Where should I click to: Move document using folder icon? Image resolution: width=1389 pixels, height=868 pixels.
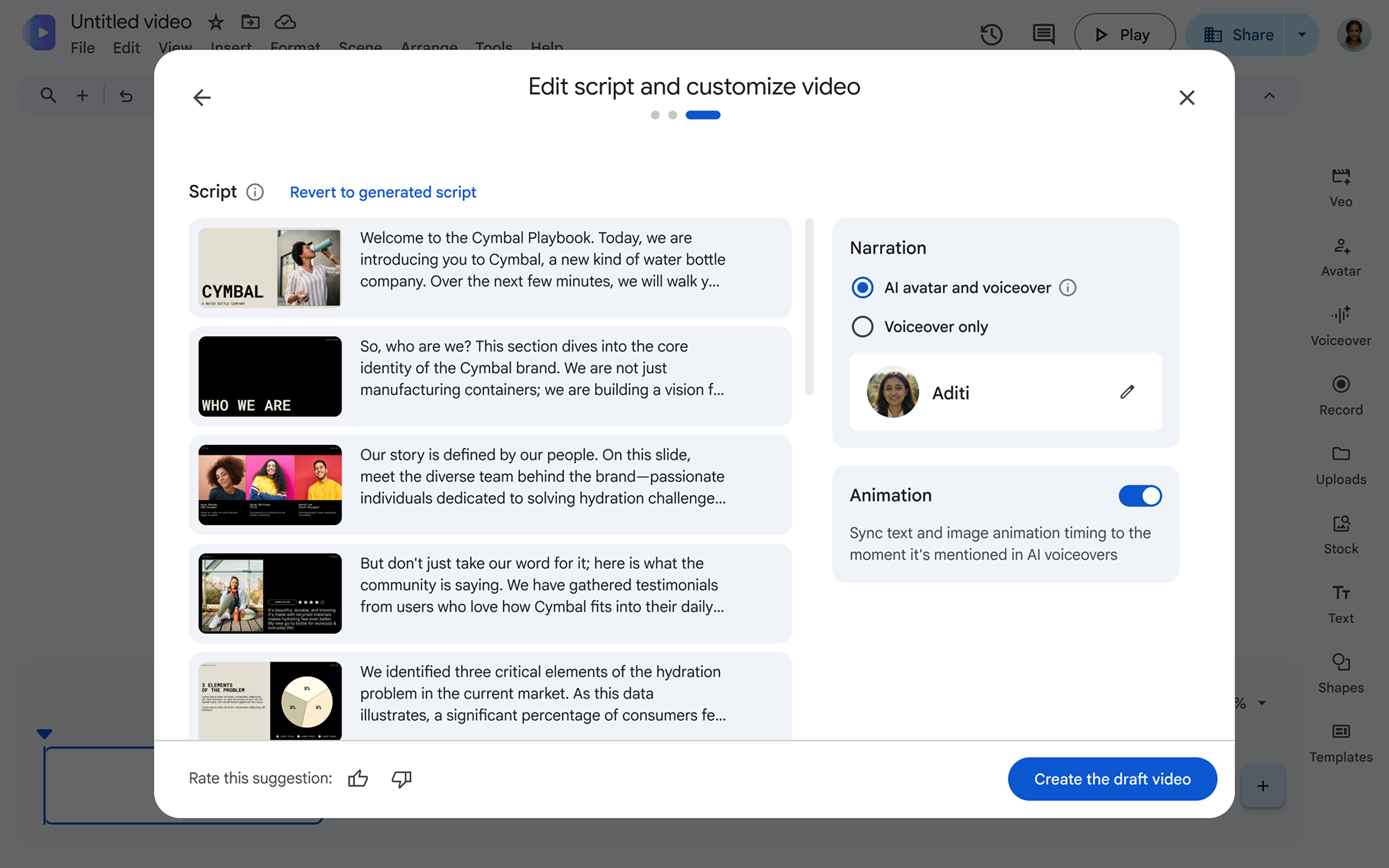click(x=250, y=22)
